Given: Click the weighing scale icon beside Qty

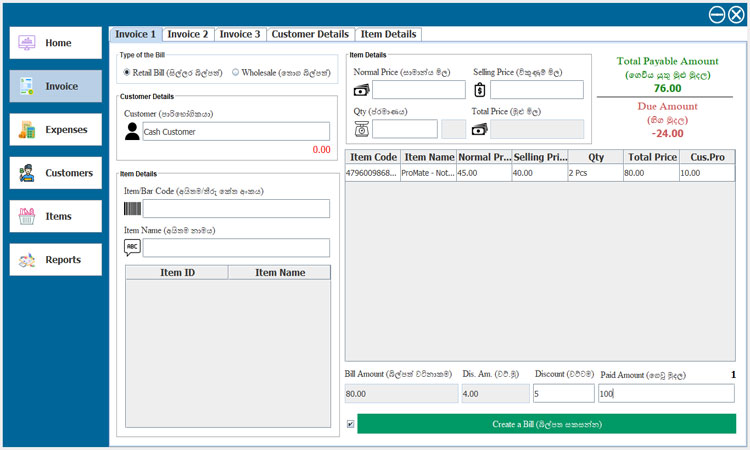Looking at the screenshot, I should coord(362,129).
